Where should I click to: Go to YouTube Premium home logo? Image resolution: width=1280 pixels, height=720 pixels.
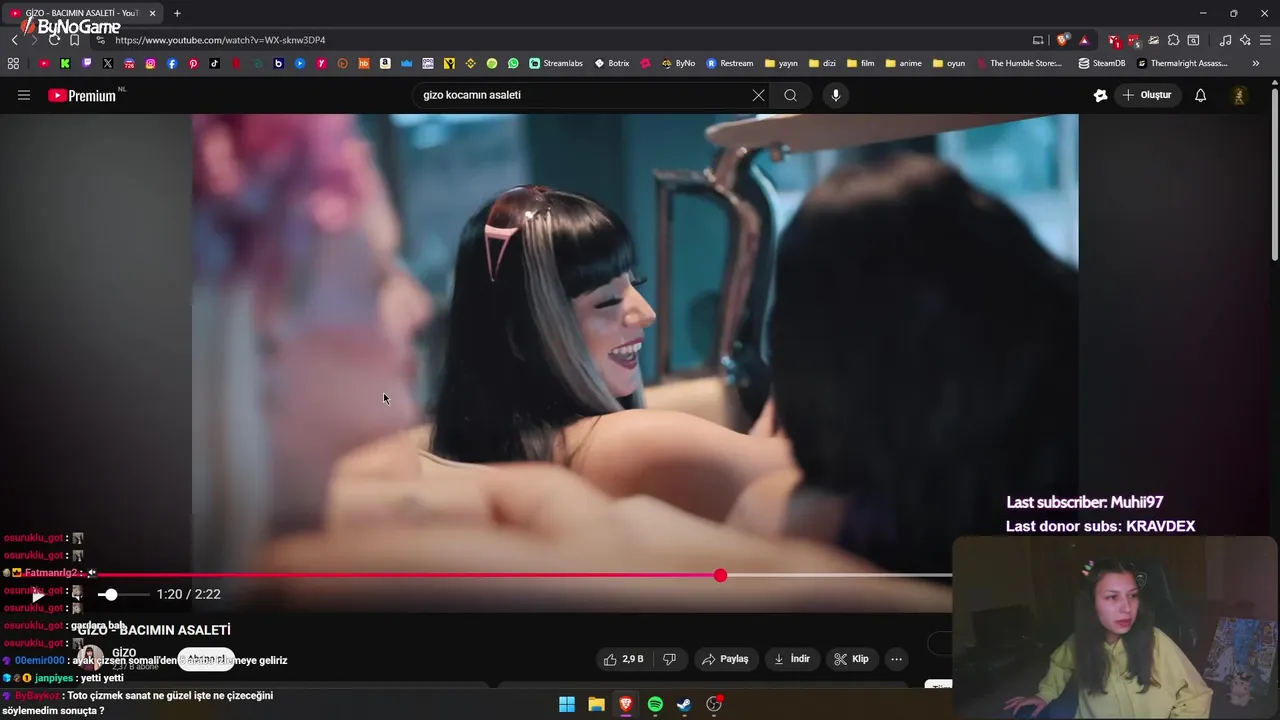tap(84, 95)
